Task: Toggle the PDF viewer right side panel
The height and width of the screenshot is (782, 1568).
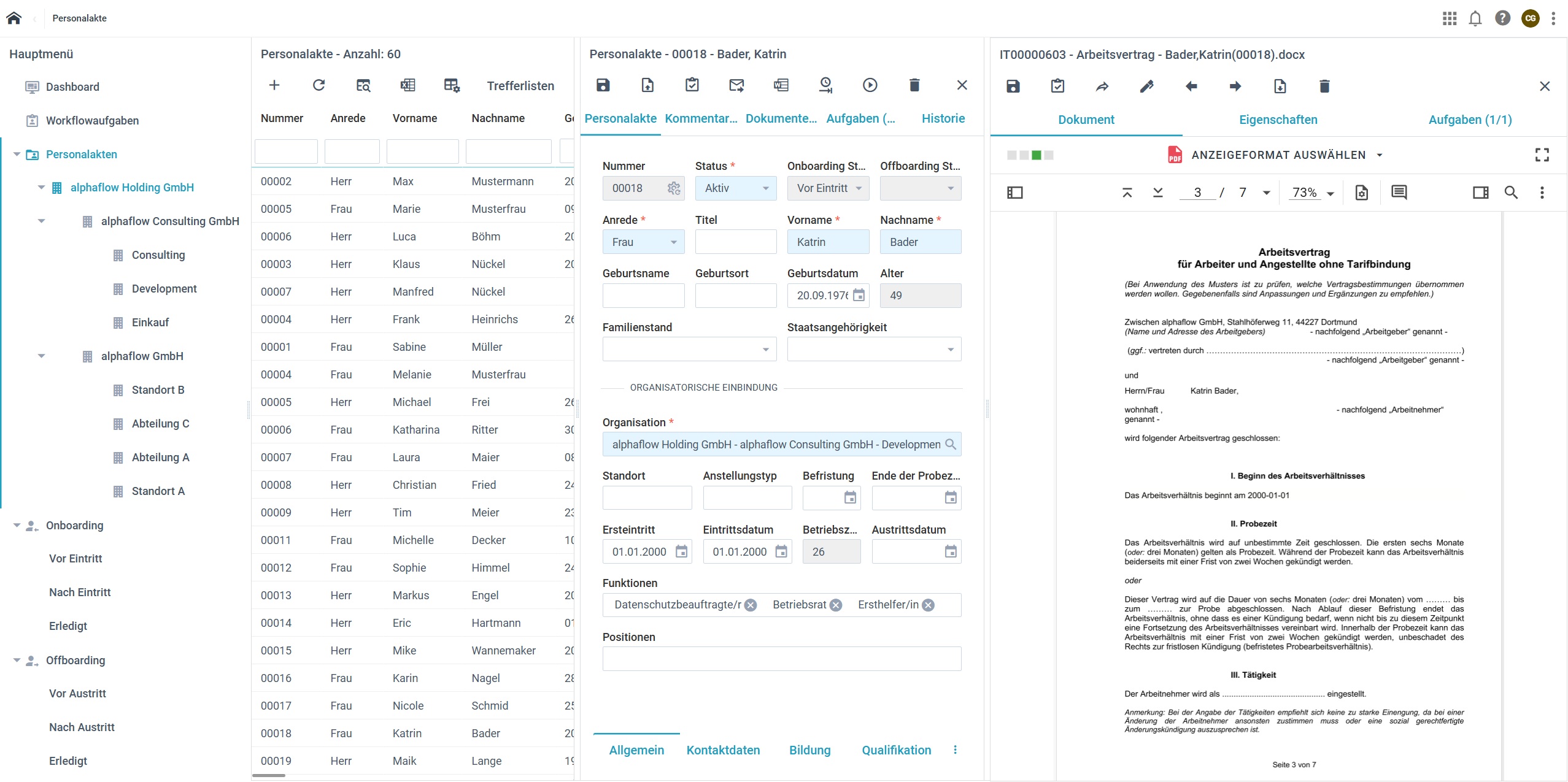Action: click(1480, 193)
